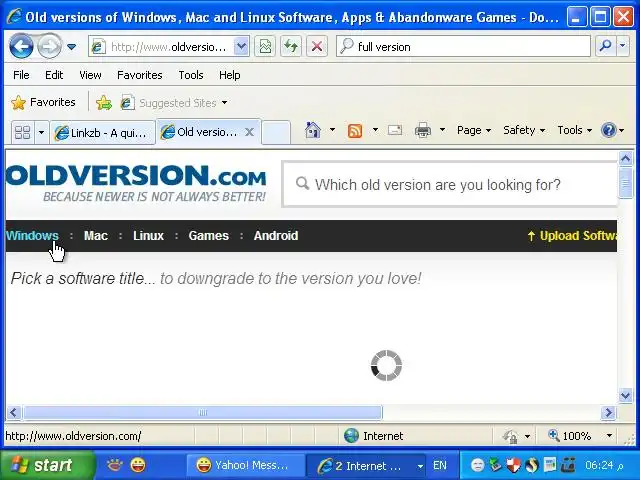Open the Edit menu
The image size is (640, 480).
tap(54, 75)
